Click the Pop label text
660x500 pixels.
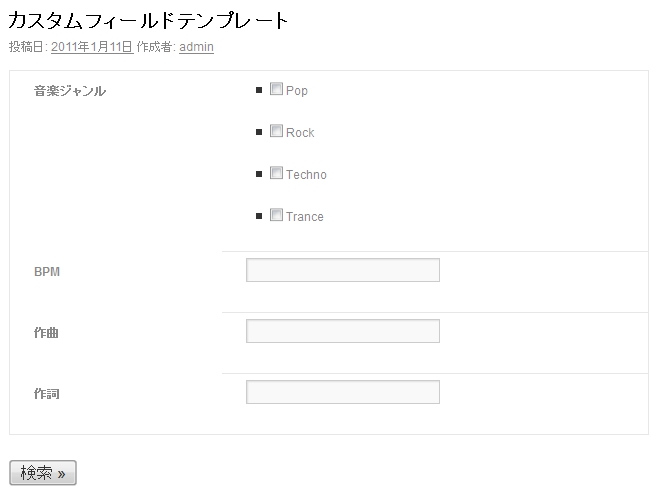pyautogui.click(x=297, y=91)
